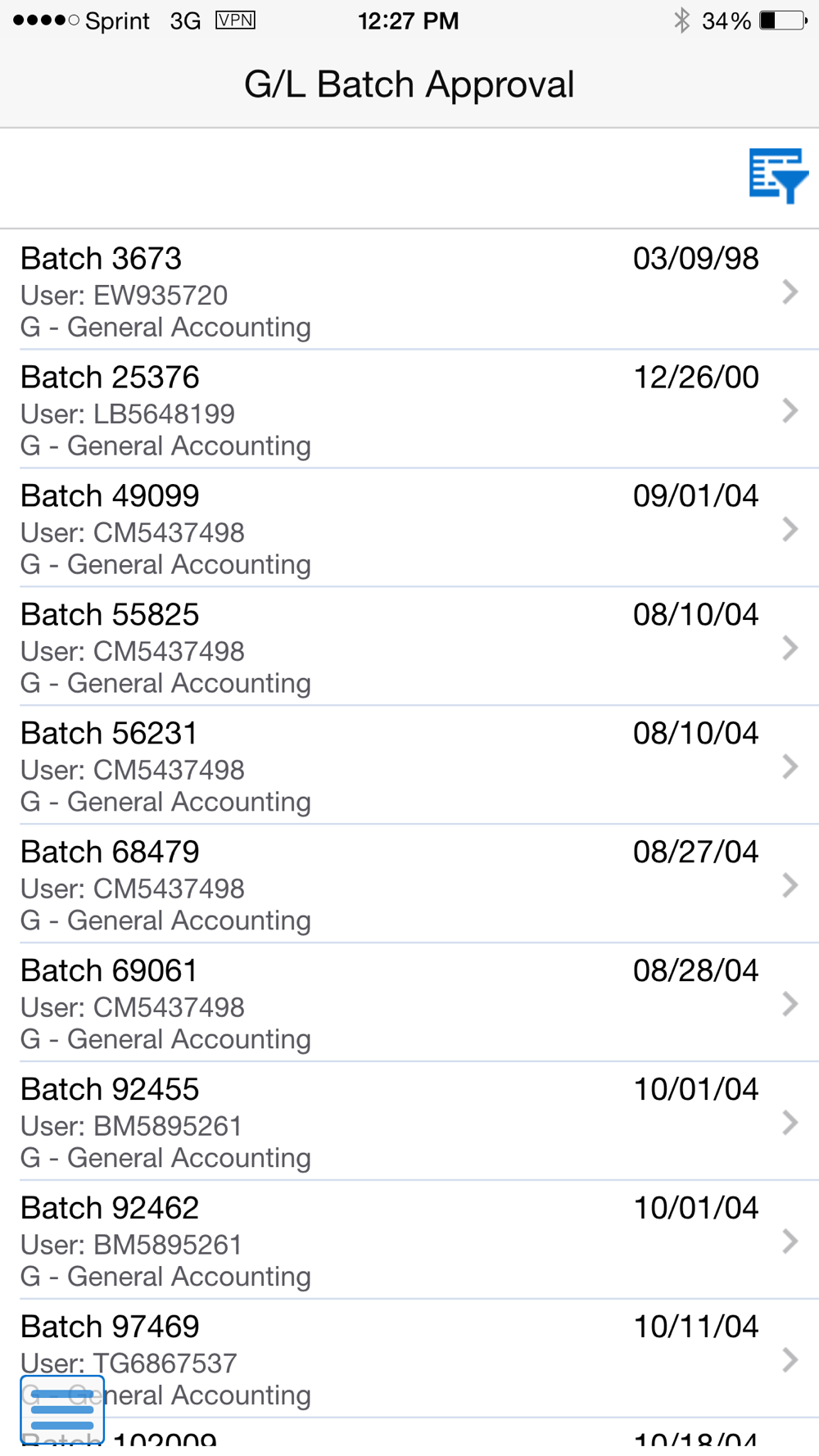The height and width of the screenshot is (1456, 819).
Task: Open chevron for Batch 55825
Action: point(790,648)
